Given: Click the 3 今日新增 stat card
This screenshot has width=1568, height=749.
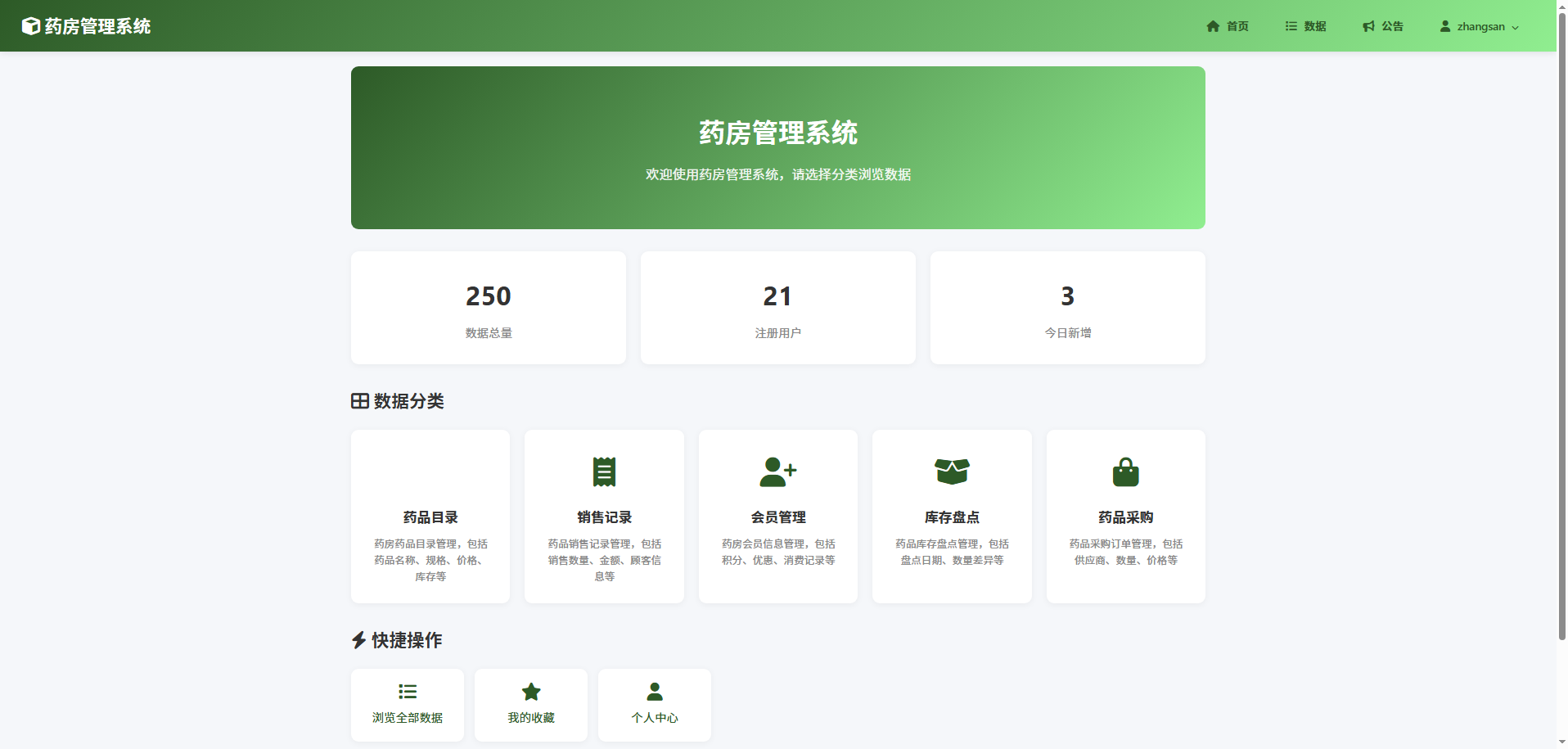Looking at the screenshot, I should tap(1068, 308).
